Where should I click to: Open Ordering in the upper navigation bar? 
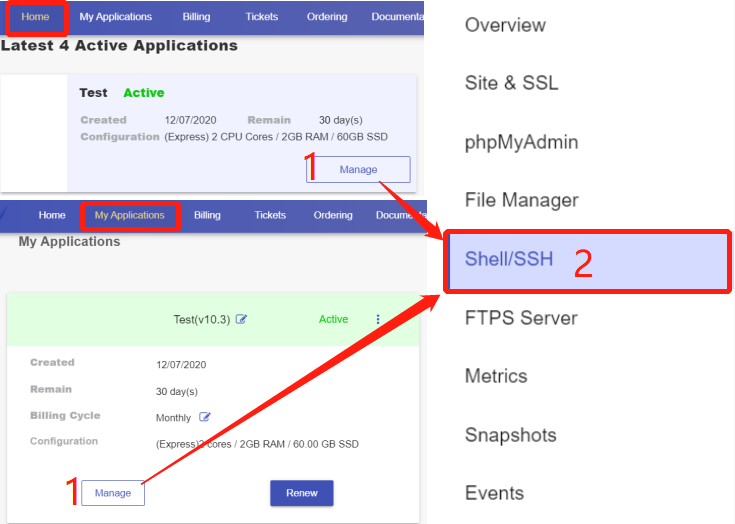pyautogui.click(x=327, y=17)
